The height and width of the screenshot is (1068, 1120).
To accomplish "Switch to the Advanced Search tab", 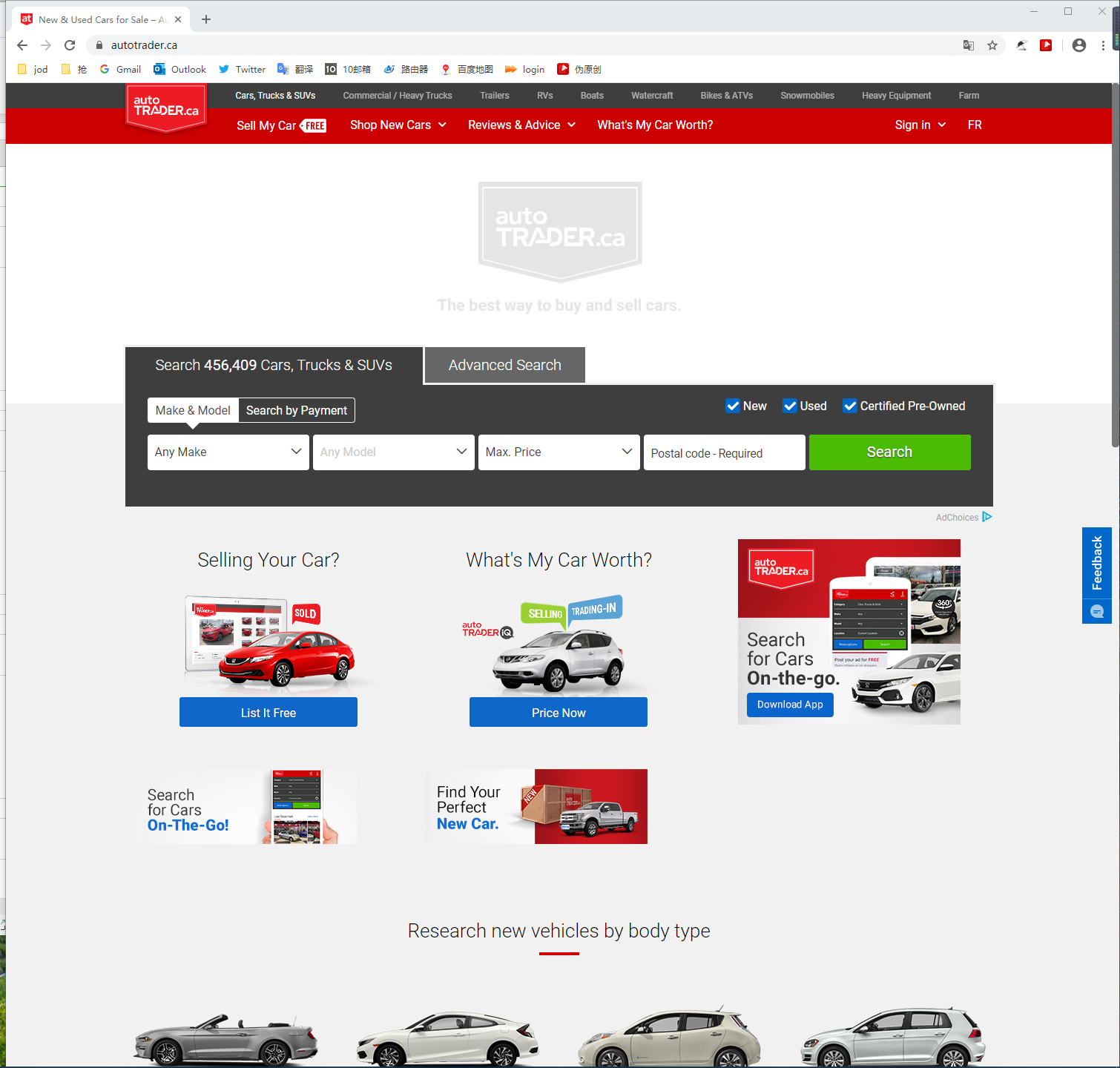I will pos(504,365).
